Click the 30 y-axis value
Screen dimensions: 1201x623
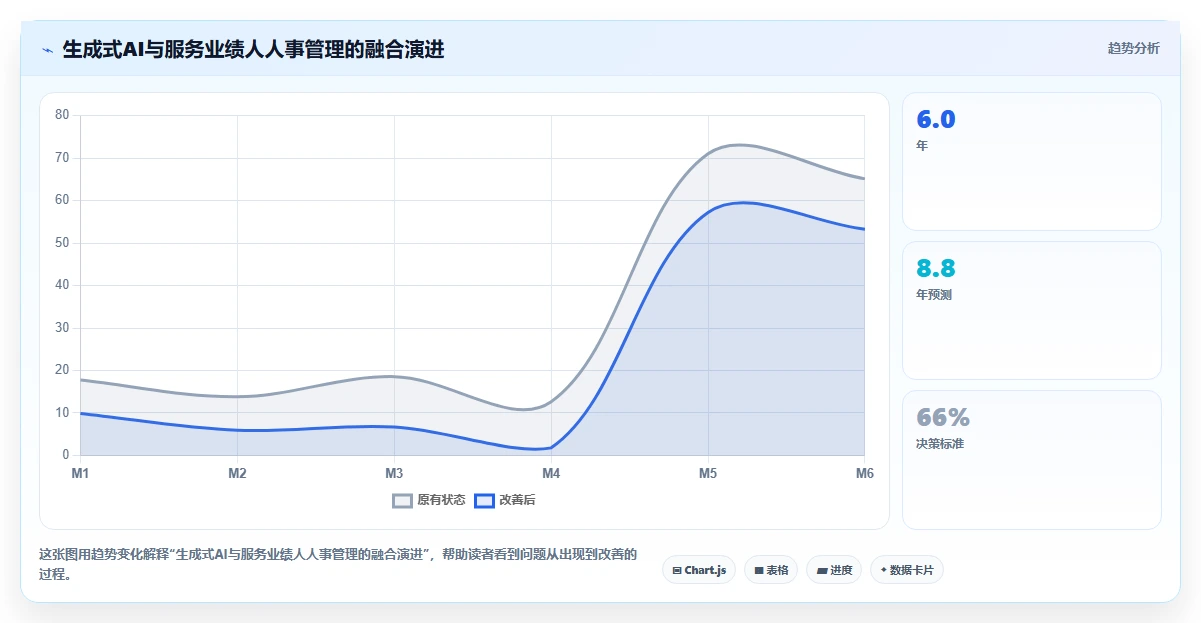62,328
